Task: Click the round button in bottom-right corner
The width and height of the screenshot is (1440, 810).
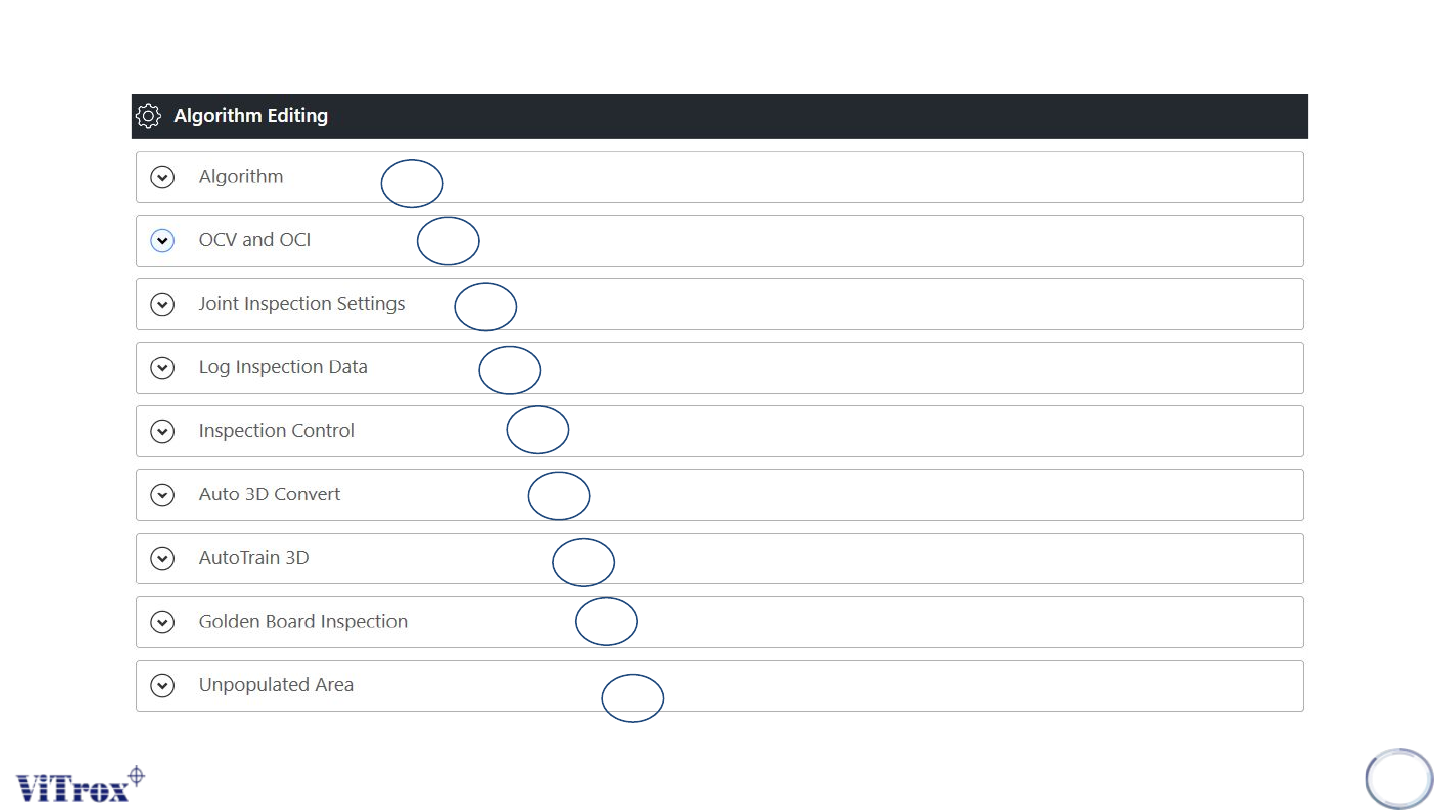Action: [x=1399, y=778]
